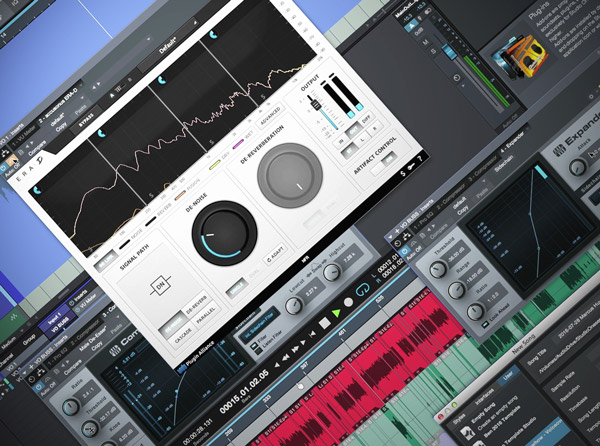Adjust the Expander Ratio knob
The width and height of the screenshot is (600, 446).
pos(475,311)
